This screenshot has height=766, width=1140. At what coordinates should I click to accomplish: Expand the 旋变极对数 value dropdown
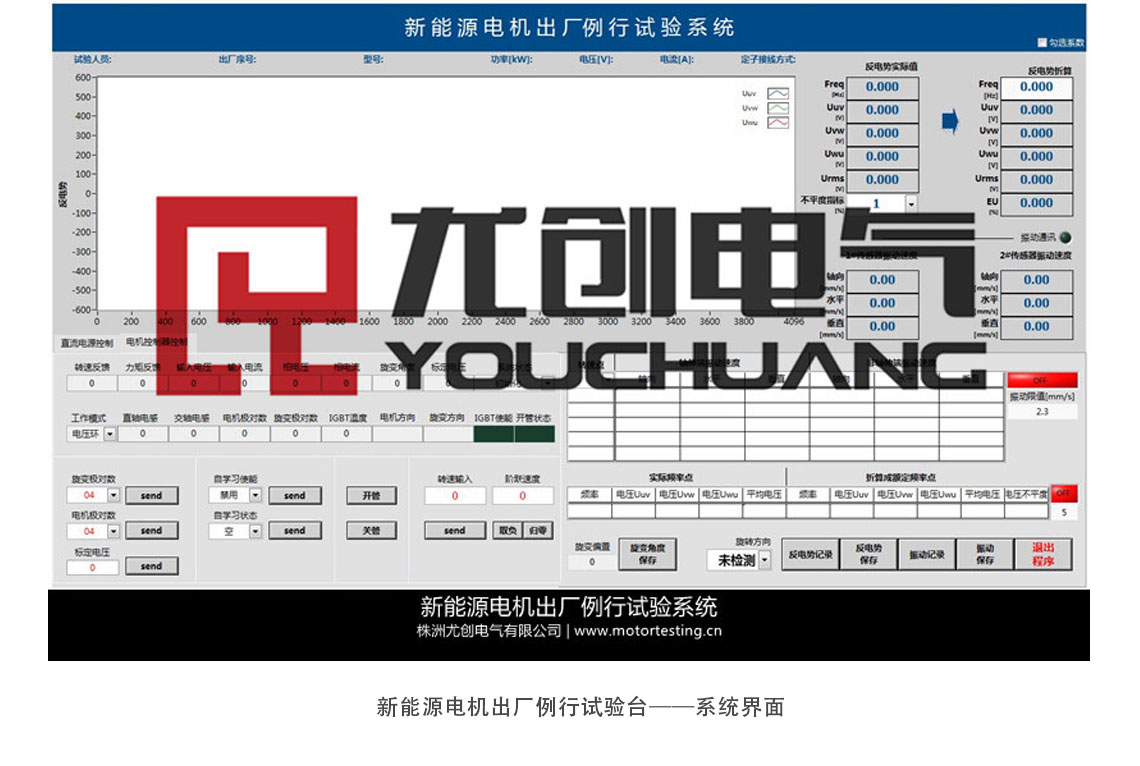pyautogui.click(x=113, y=496)
